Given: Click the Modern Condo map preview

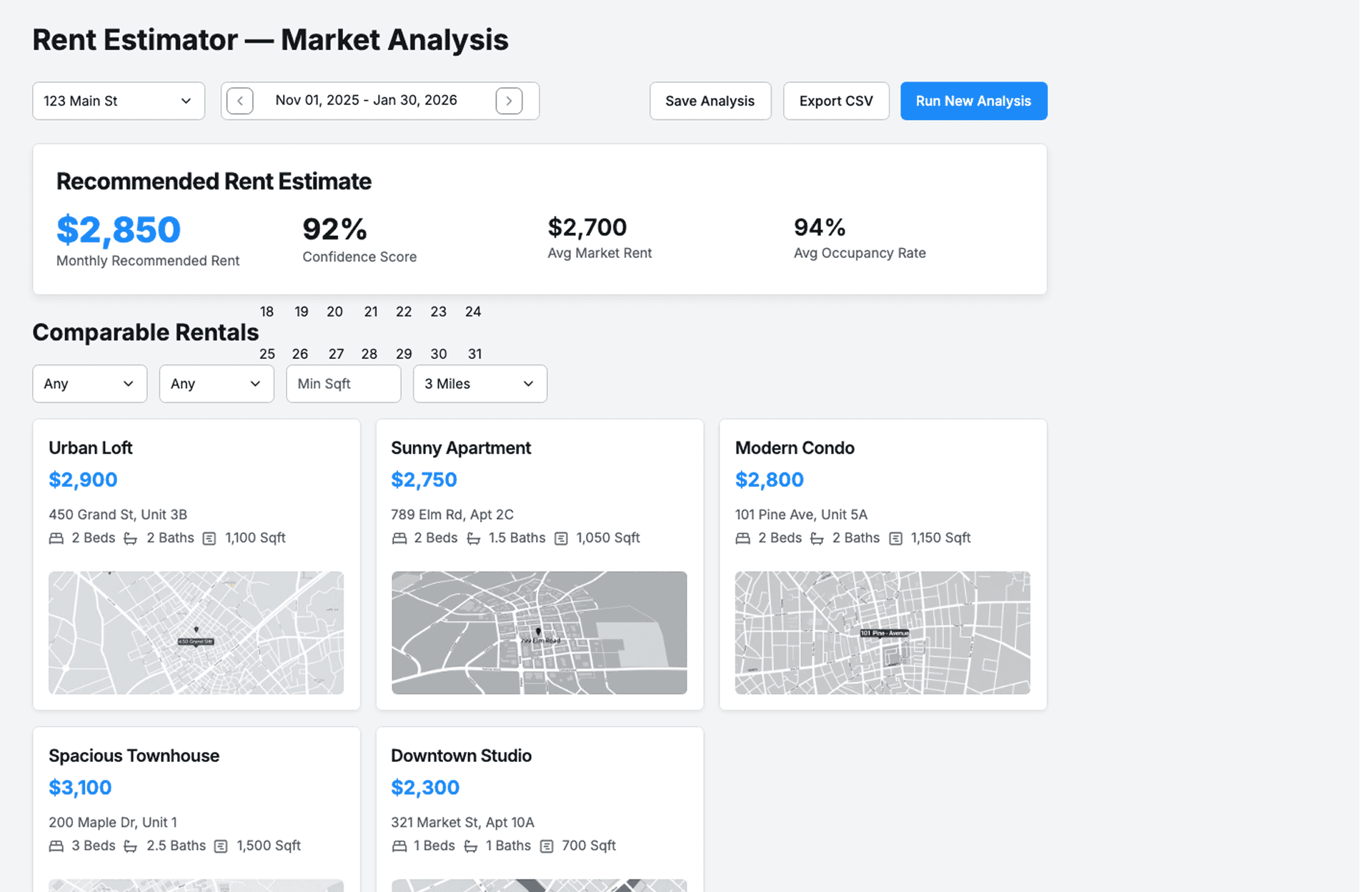Looking at the screenshot, I should click(882, 633).
